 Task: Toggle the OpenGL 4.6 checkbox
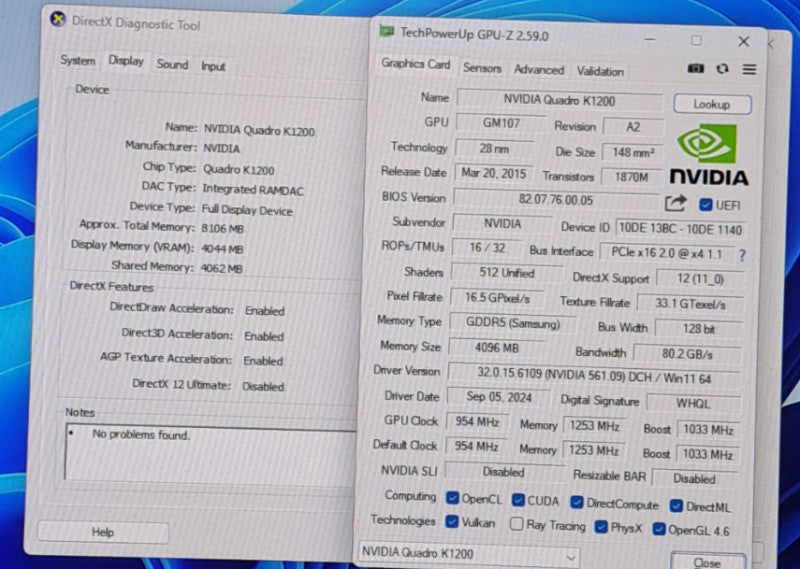click(x=659, y=529)
